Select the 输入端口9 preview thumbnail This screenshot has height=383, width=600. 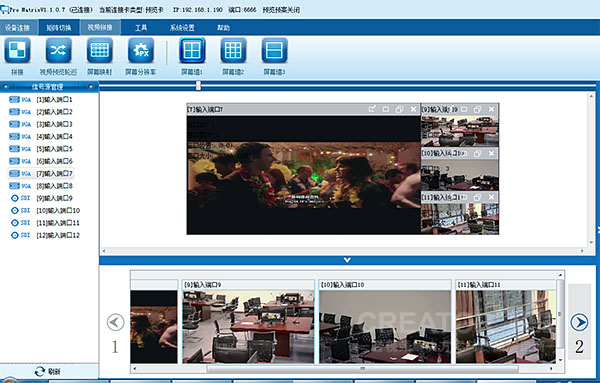[248, 321]
